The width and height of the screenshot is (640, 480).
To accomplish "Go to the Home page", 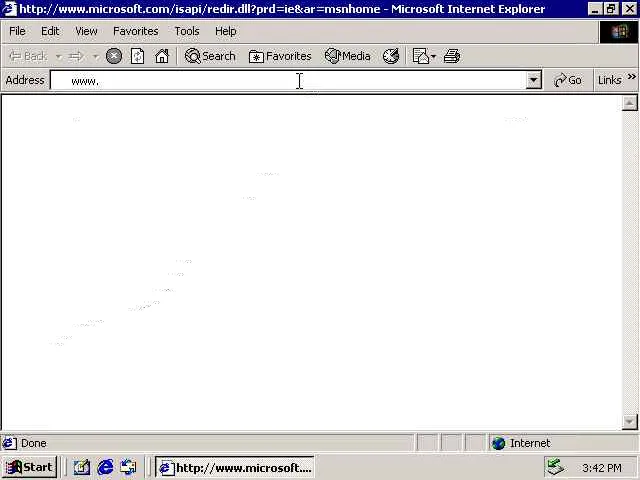I will (x=162, y=56).
